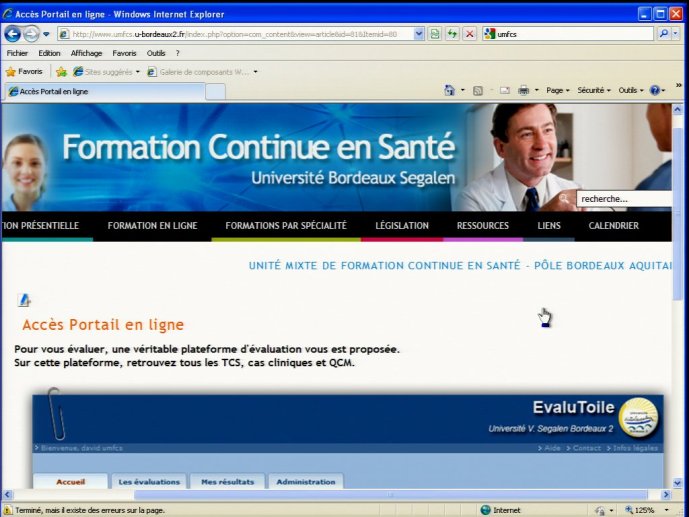Click the Accès Portail en ligne heading
Viewport: 689px width, 517px height.
click(x=103, y=325)
